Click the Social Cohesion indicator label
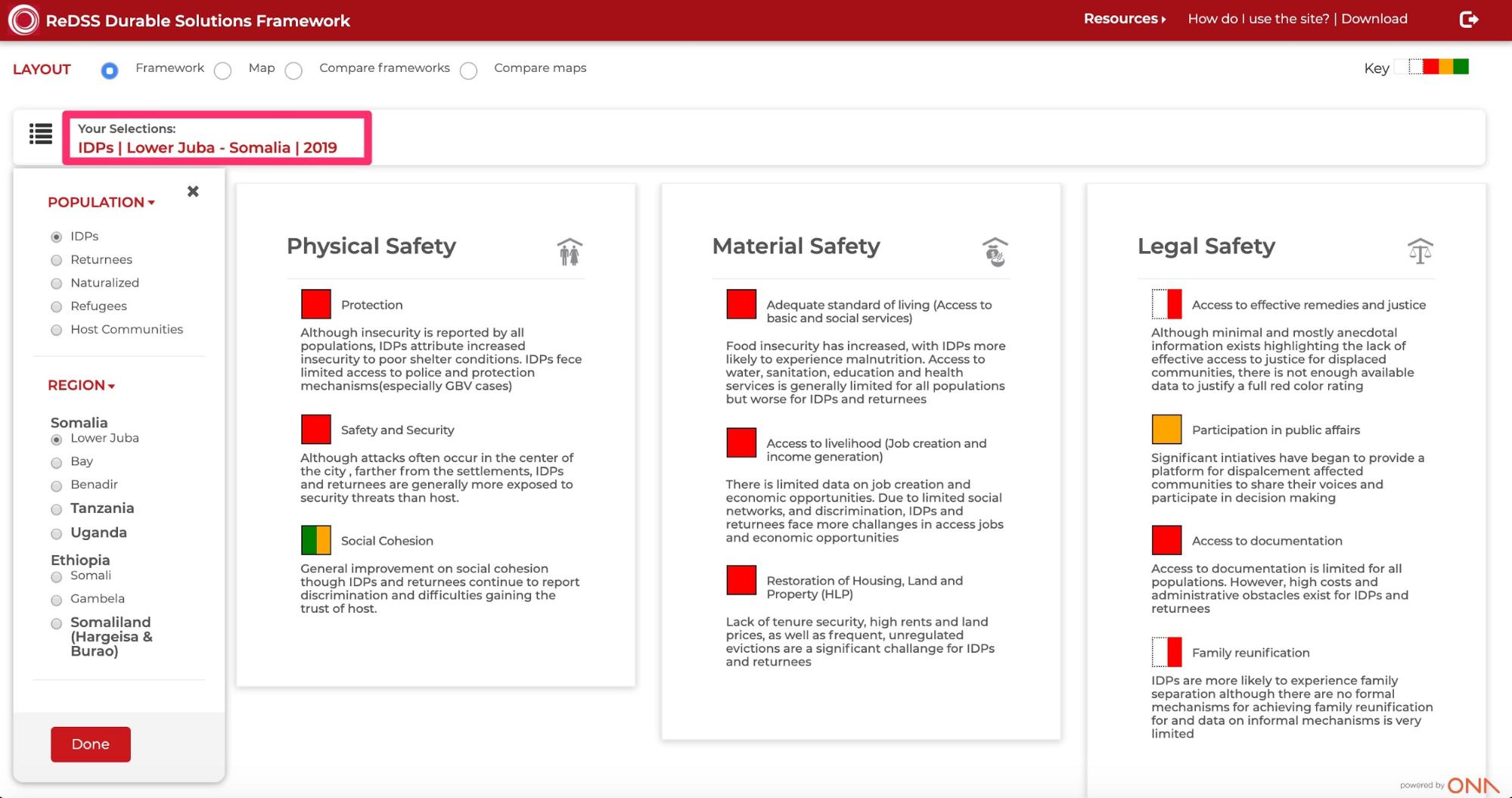The width and height of the screenshot is (1512, 798). 387,541
